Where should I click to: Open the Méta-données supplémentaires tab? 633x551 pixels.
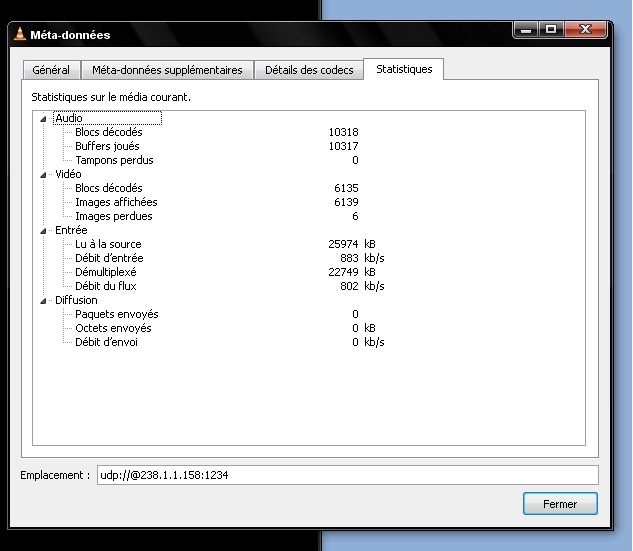coord(167,70)
